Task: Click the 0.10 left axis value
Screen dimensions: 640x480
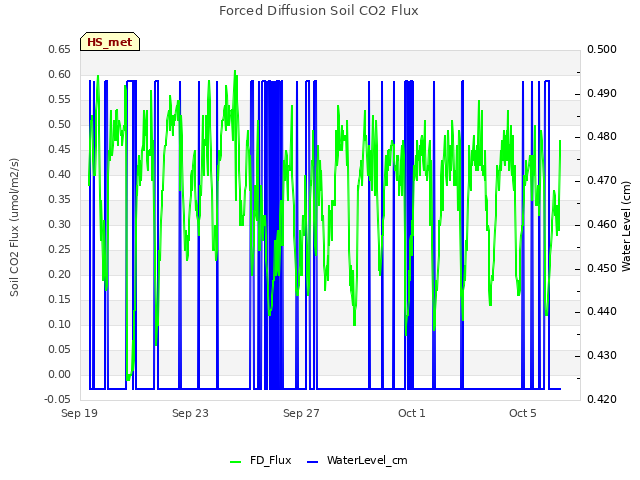Action: pyautogui.click(x=60, y=324)
